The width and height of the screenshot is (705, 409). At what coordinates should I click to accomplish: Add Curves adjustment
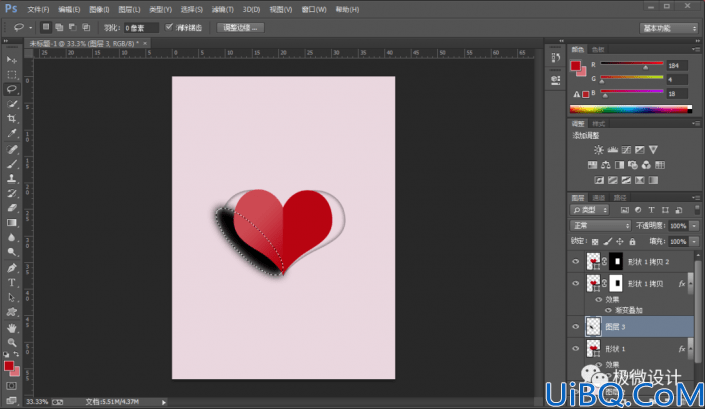[626, 150]
